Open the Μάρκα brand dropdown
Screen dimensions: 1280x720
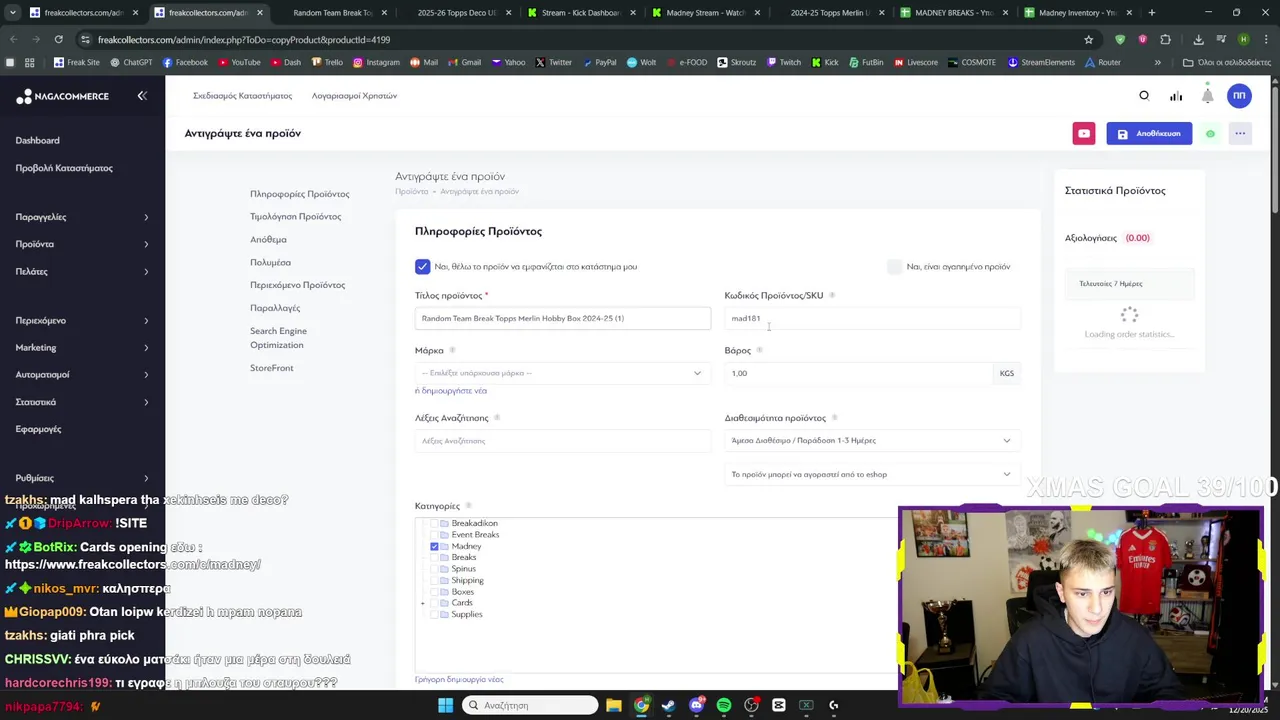562,373
